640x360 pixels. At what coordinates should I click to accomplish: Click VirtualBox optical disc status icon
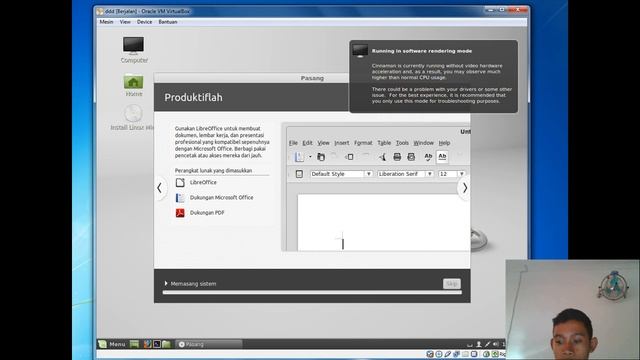tap(439, 354)
